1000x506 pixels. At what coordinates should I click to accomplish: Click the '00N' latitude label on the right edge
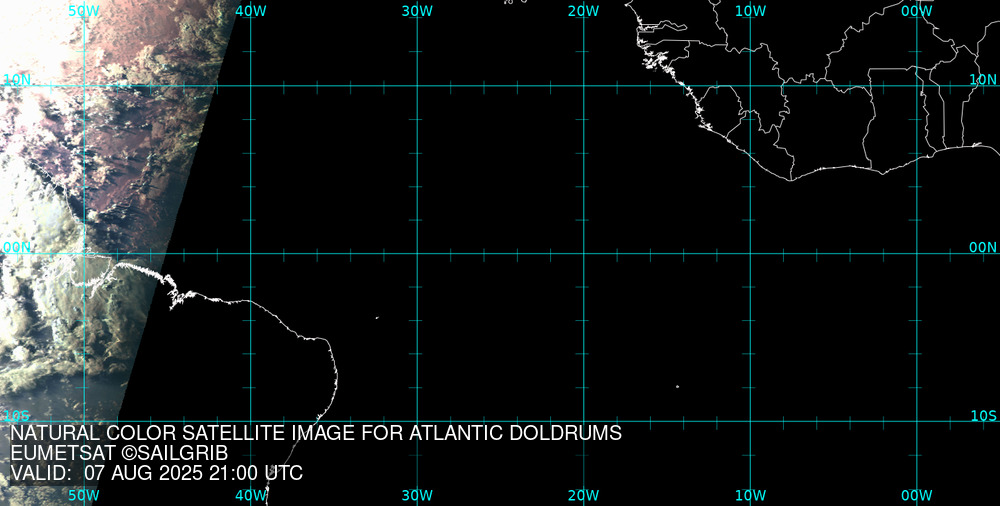pos(983,248)
